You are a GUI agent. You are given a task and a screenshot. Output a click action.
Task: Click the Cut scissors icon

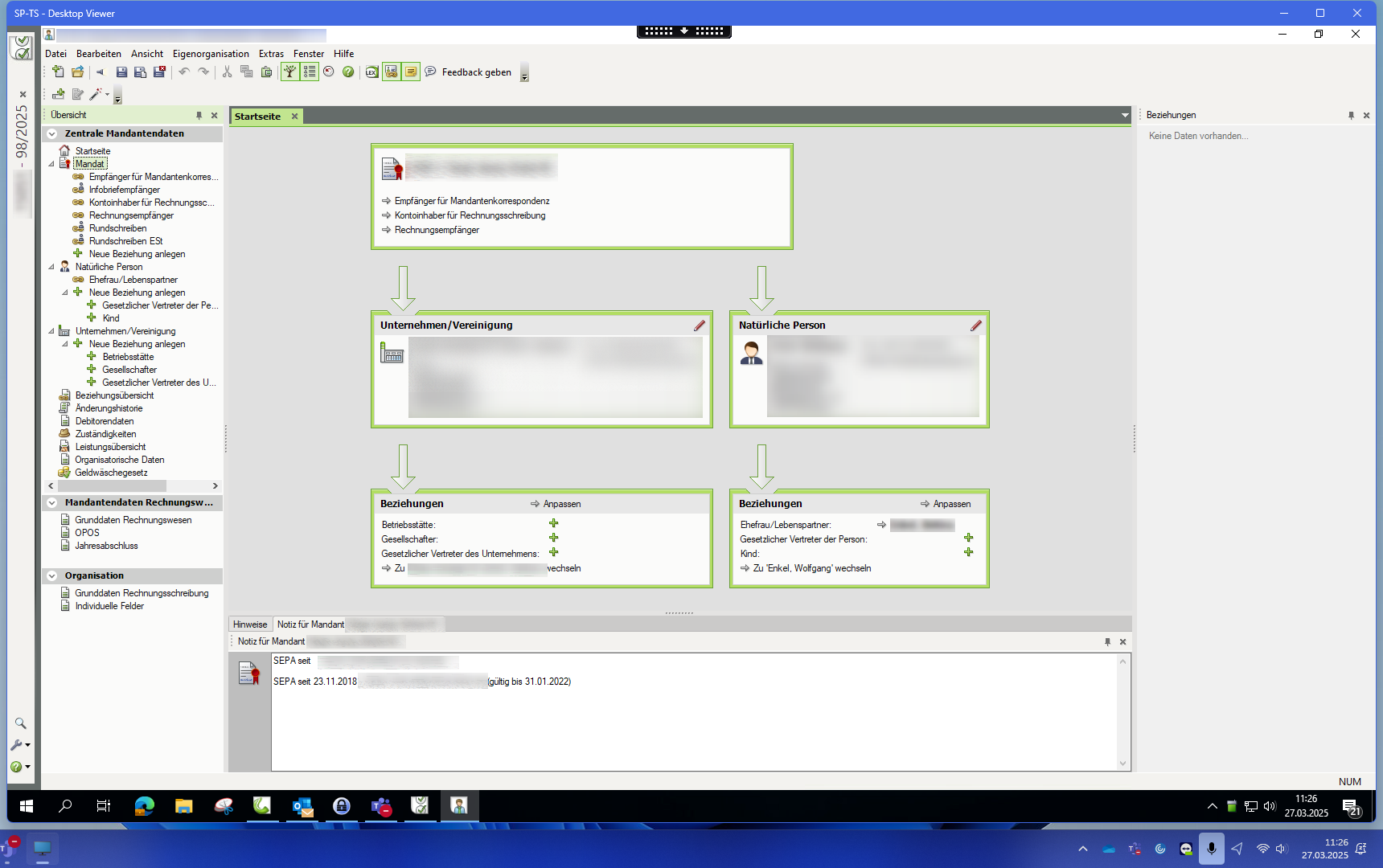228,72
